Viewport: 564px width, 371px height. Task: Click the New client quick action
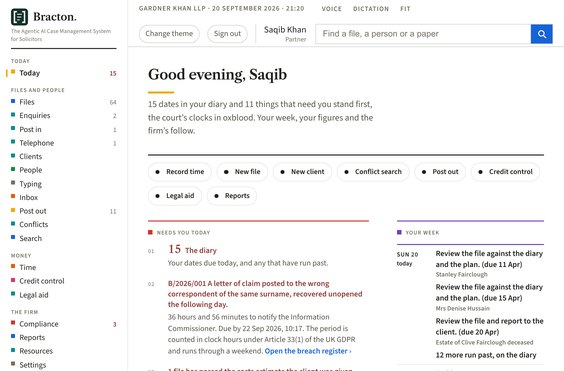click(303, 172)
